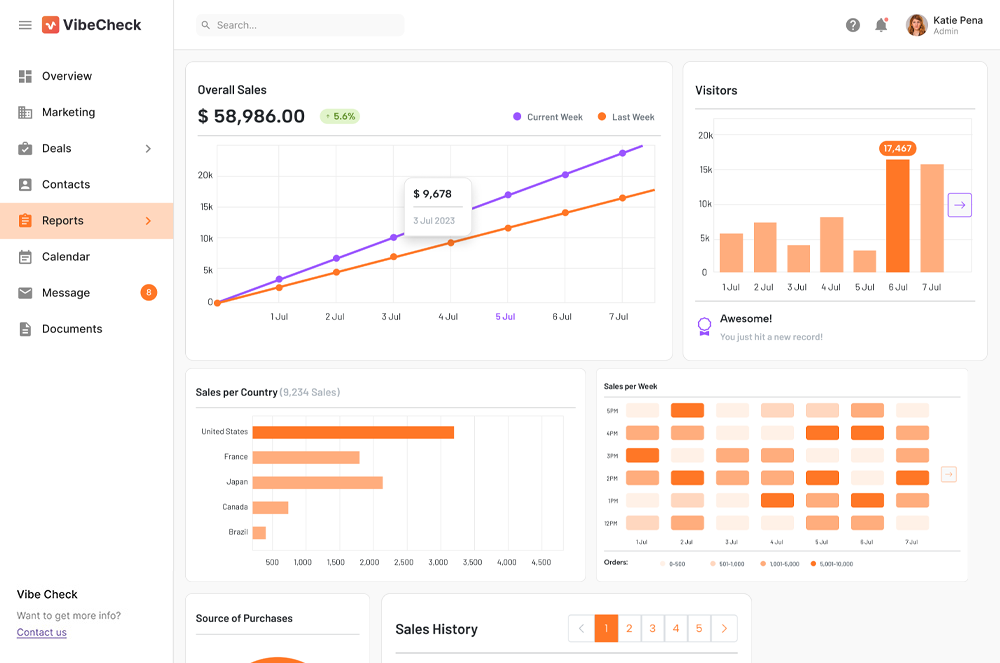This screenshot has width=1000, height=663.
Task: Click the 5.6% growth badge
Action: click(340, 117)
